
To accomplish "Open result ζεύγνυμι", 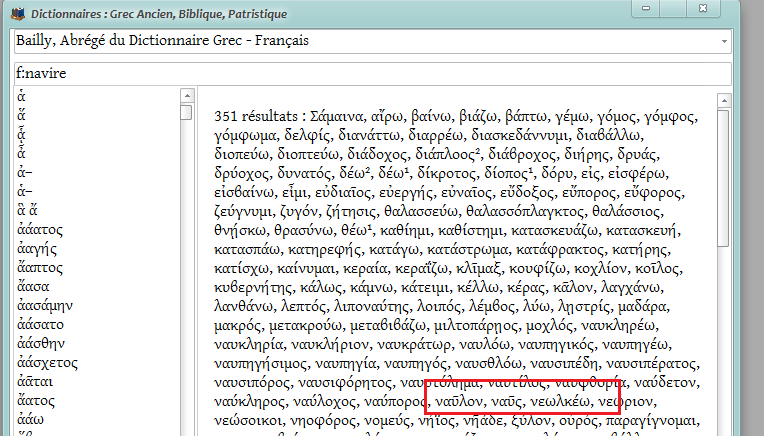I will coord(244,212).
